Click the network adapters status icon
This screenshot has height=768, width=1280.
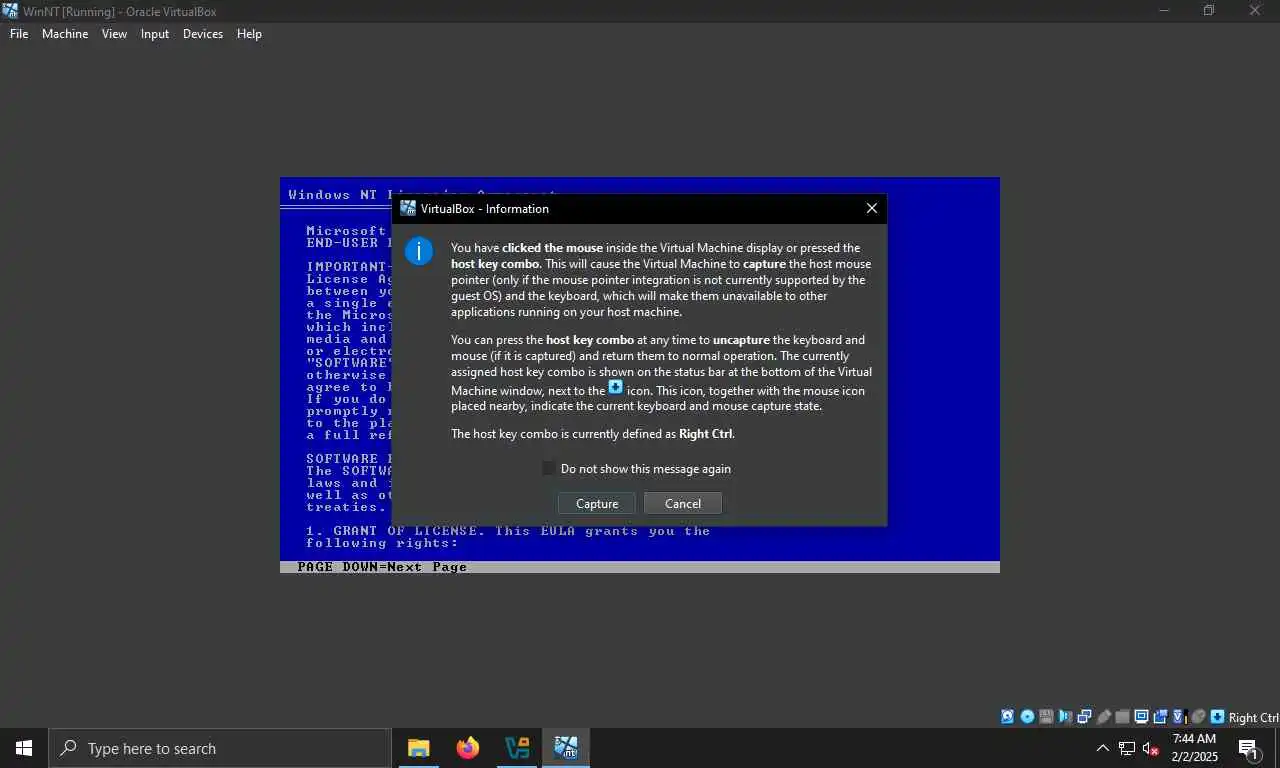coord(1084,717)
